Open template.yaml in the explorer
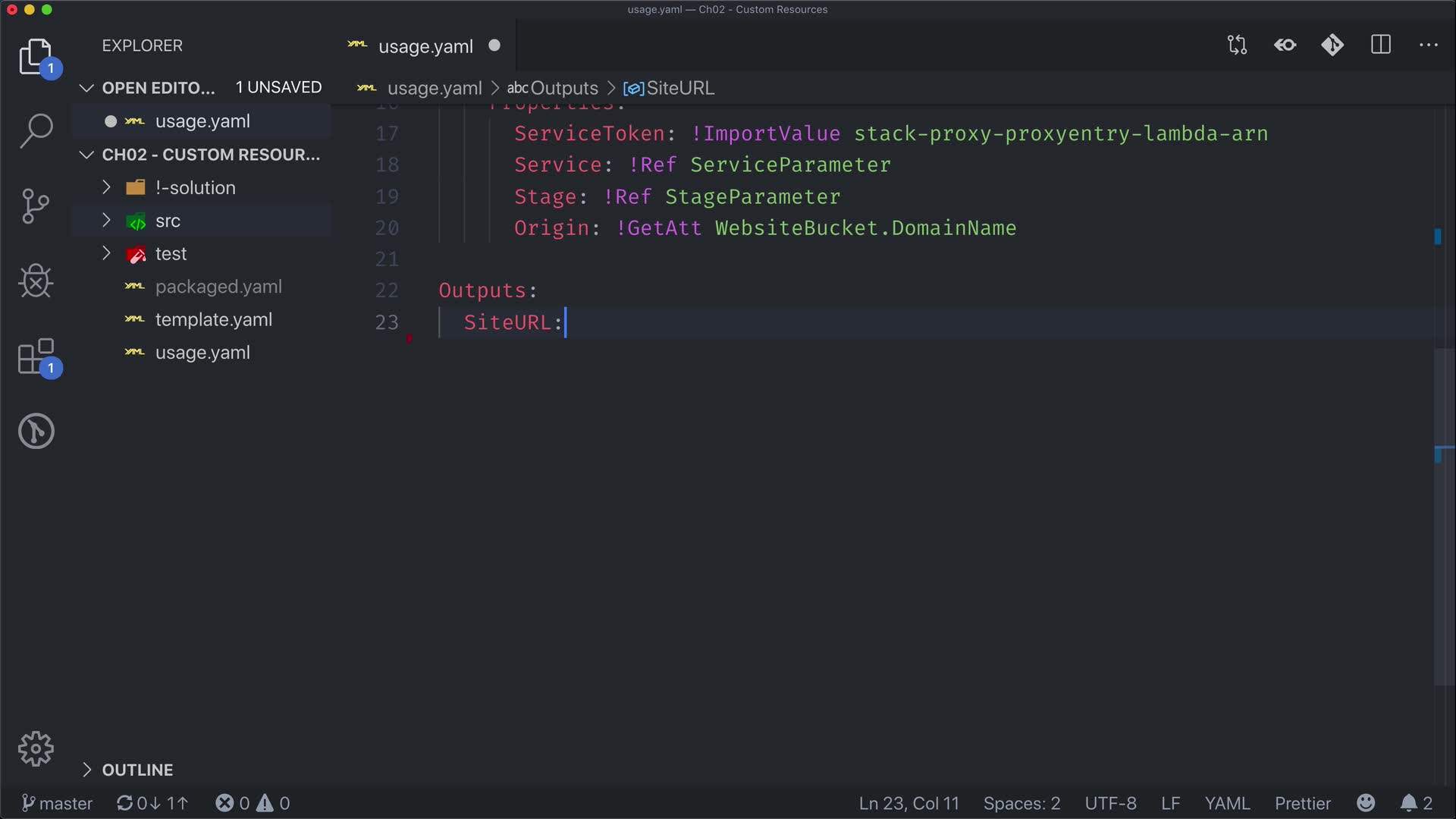This screenshot has width=1456, height=819. click(x=213, y=319)
